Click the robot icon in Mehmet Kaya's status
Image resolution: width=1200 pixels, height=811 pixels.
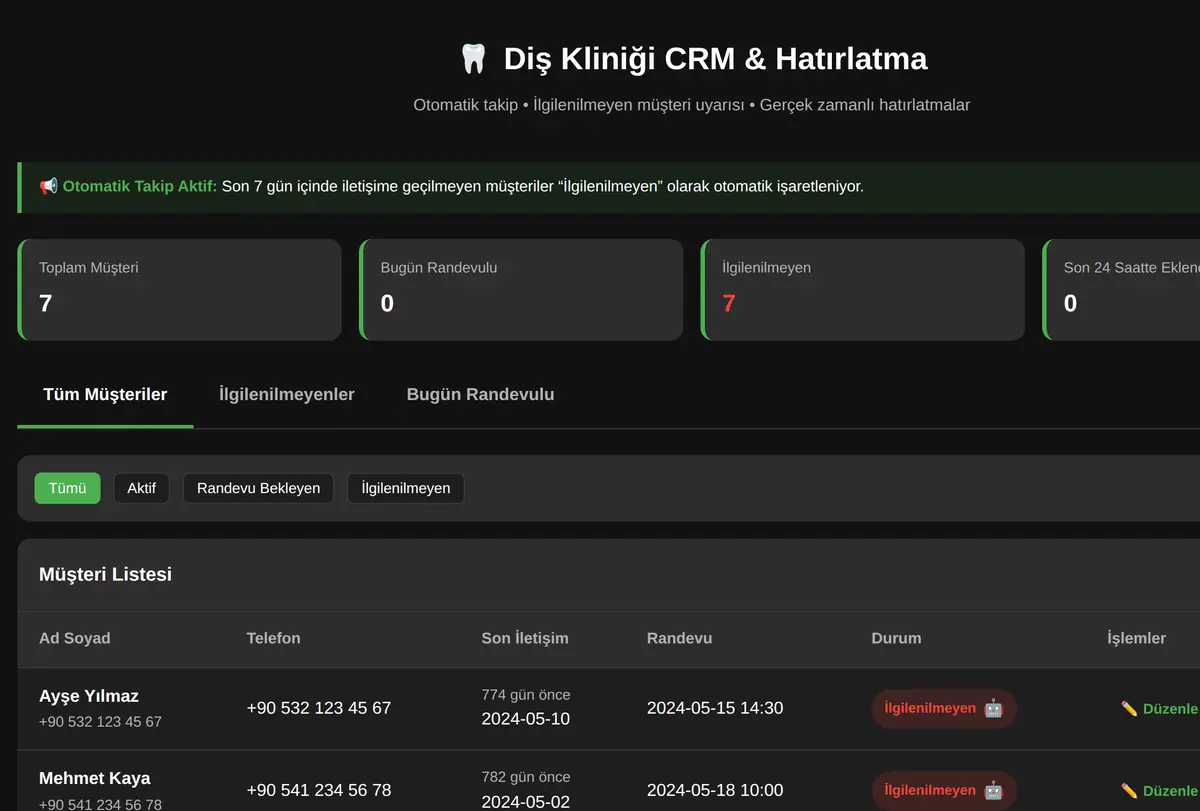point(993,790)
